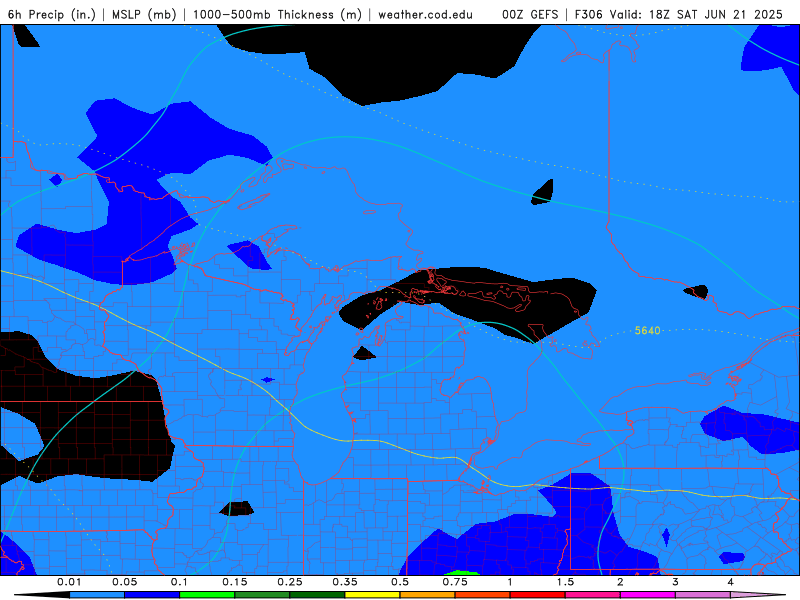The image size is (800, 600).
Task: Click the 0.5 legend value
Action: point(400,582)
